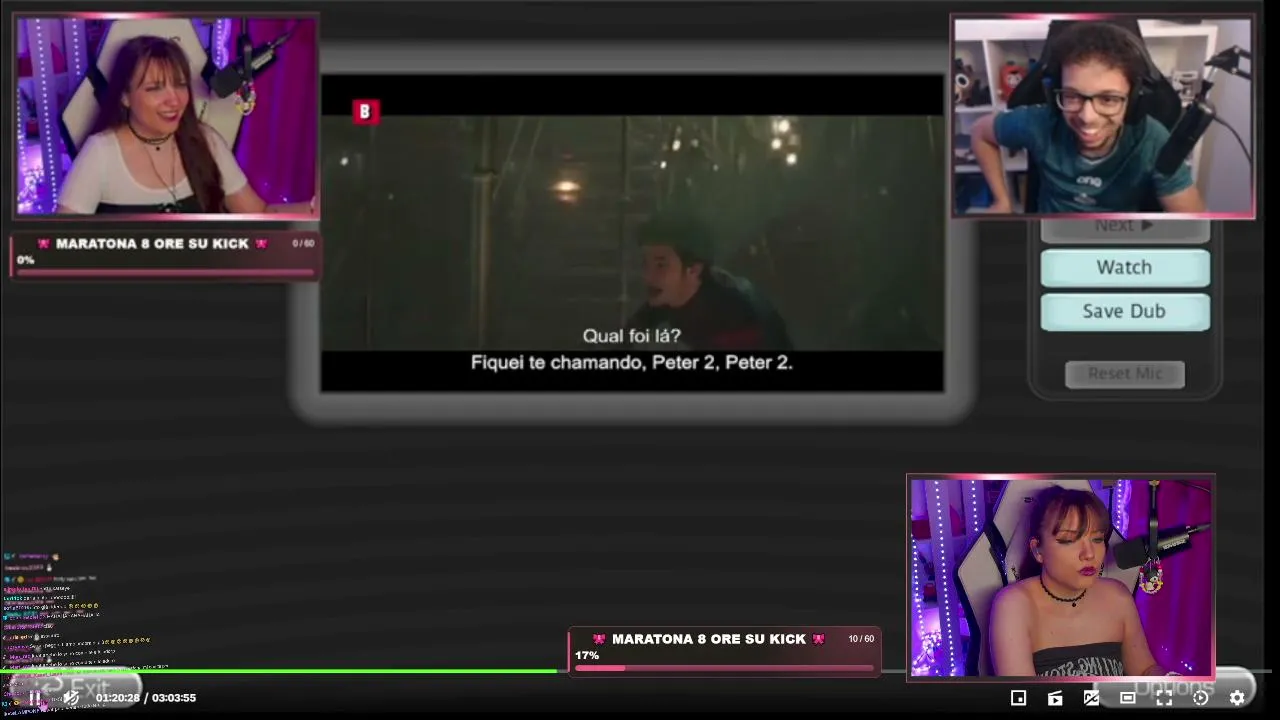Image resolution: width=1280 pixels, height=720 pixels.
Task: Pause the video playback
Action: coord(34,698)
